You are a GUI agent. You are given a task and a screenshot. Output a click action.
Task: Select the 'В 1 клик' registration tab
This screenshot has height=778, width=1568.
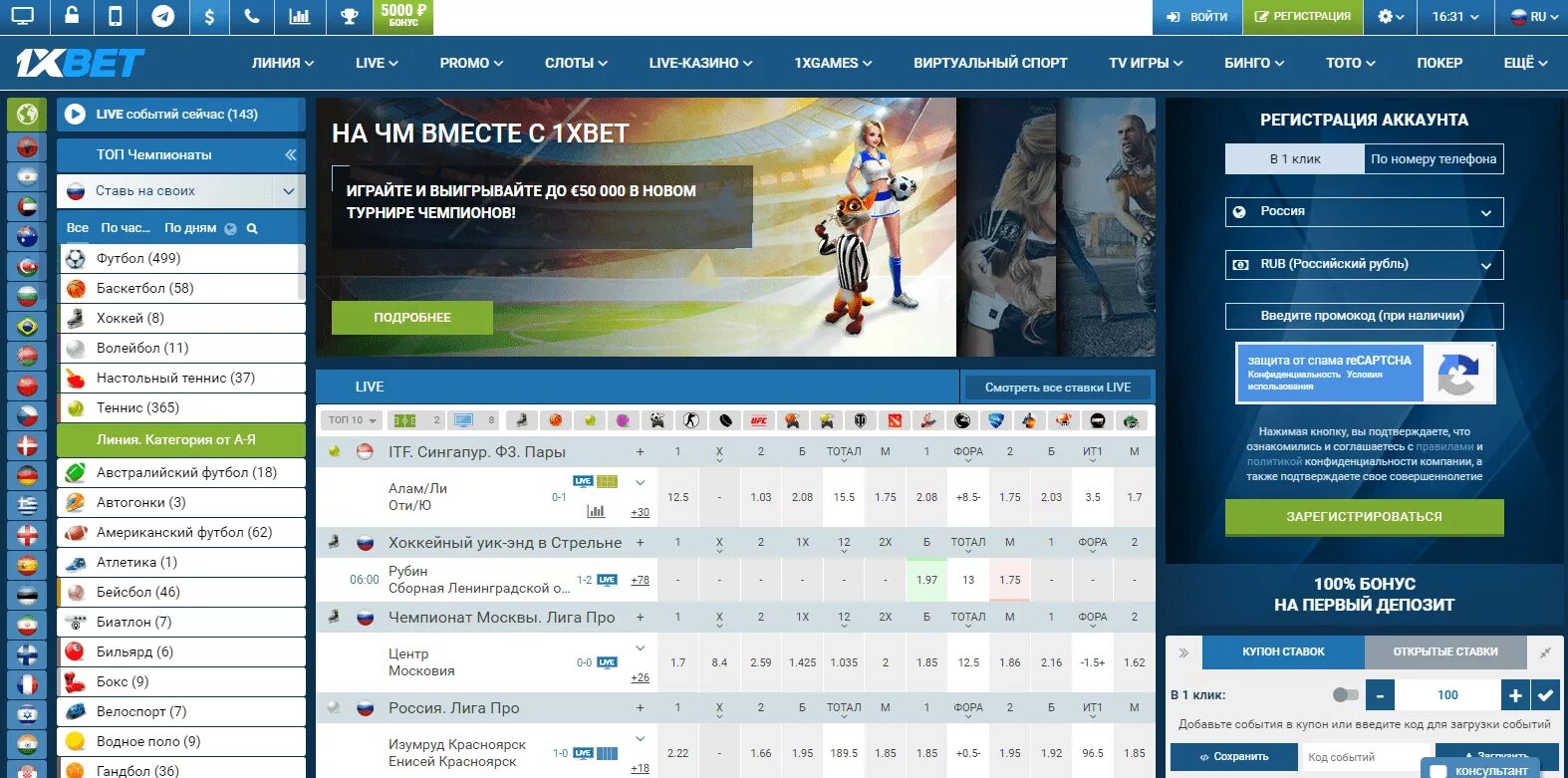(x=1295, y=159)
